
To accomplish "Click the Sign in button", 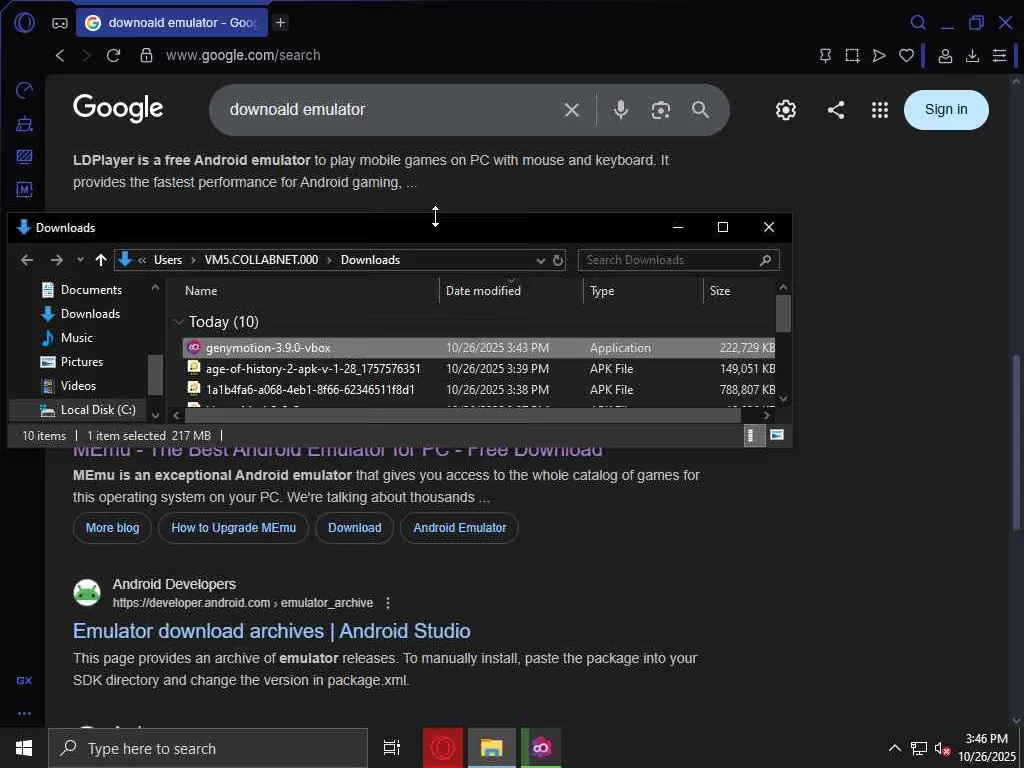I will 946,110.
